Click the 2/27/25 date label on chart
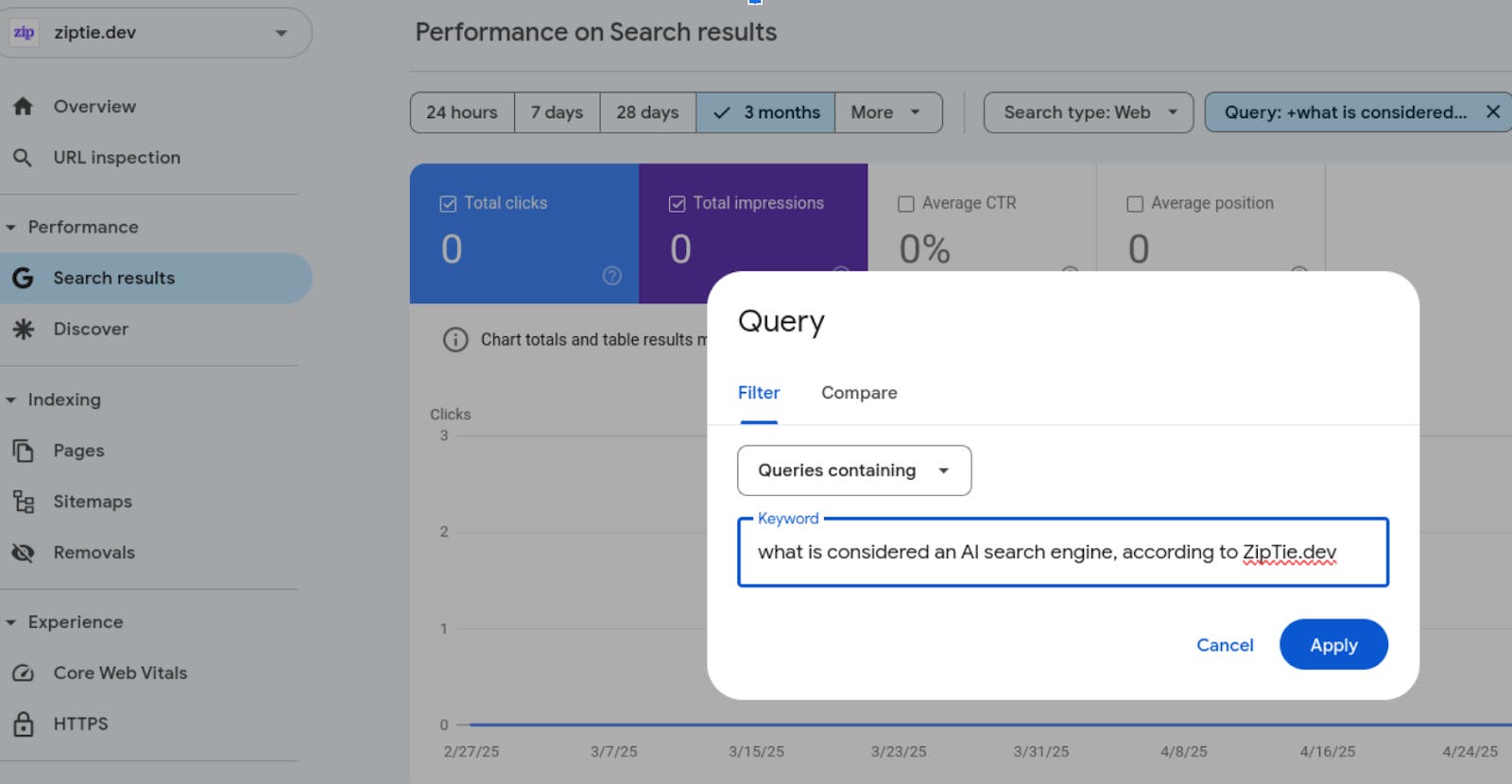 (472, 752)
